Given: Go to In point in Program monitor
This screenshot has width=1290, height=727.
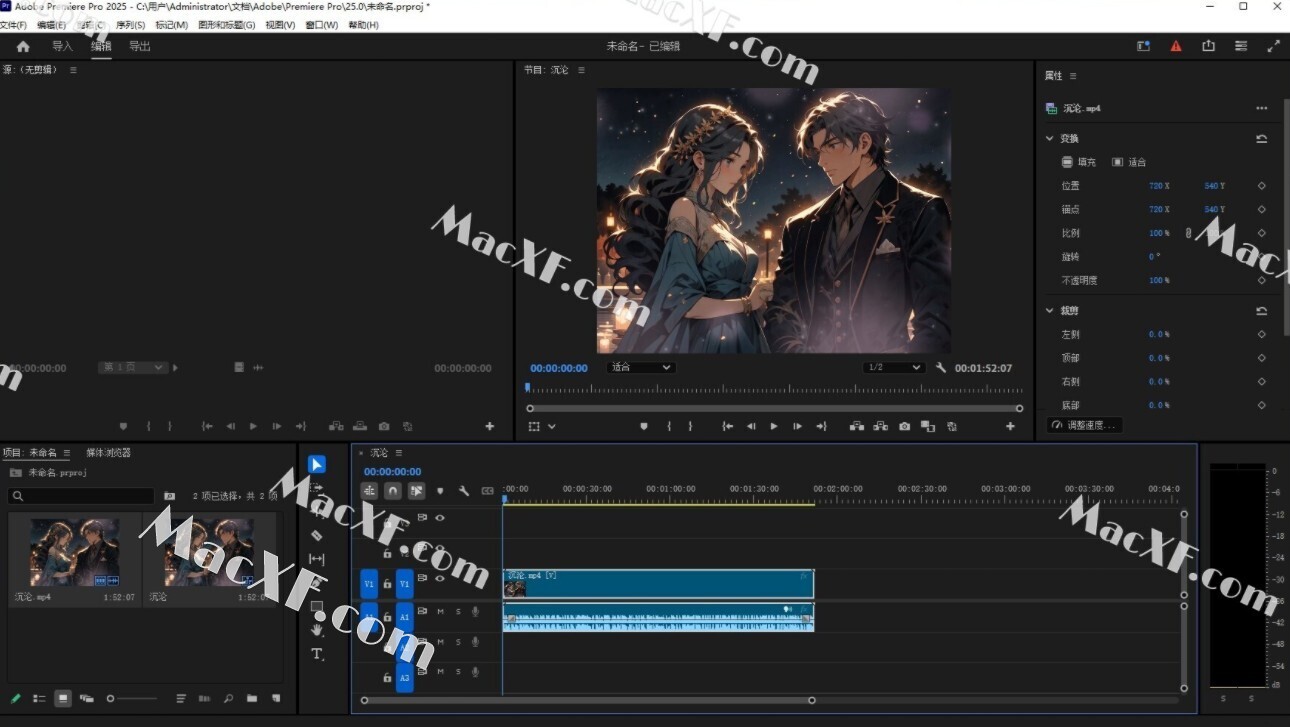Looking at the screenshot, I should pyautogui.click(x=727, y=426).
